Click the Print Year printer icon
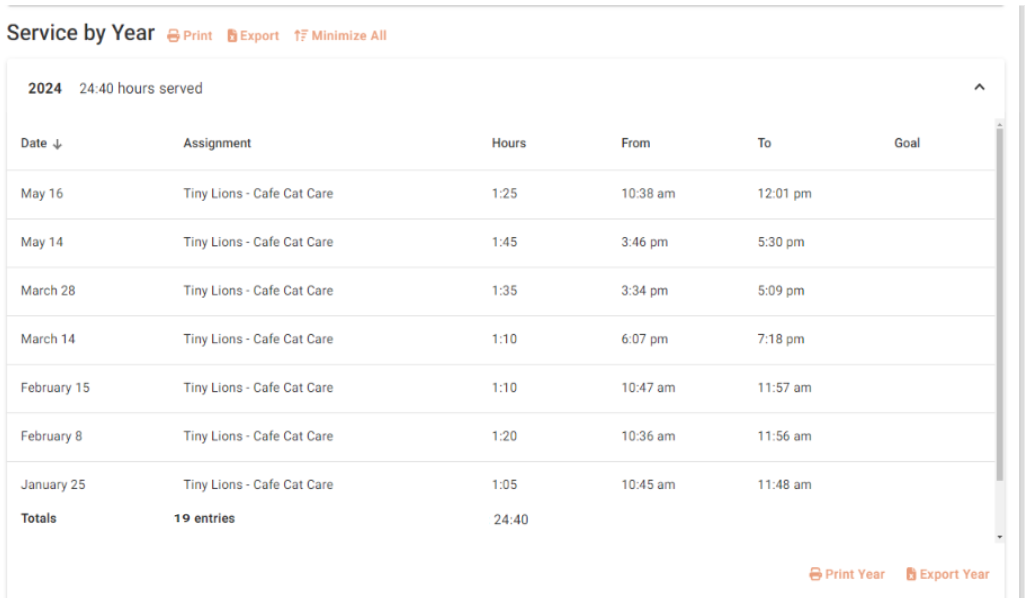Screen dimensions: 1026x598 [x=815, y=574]
